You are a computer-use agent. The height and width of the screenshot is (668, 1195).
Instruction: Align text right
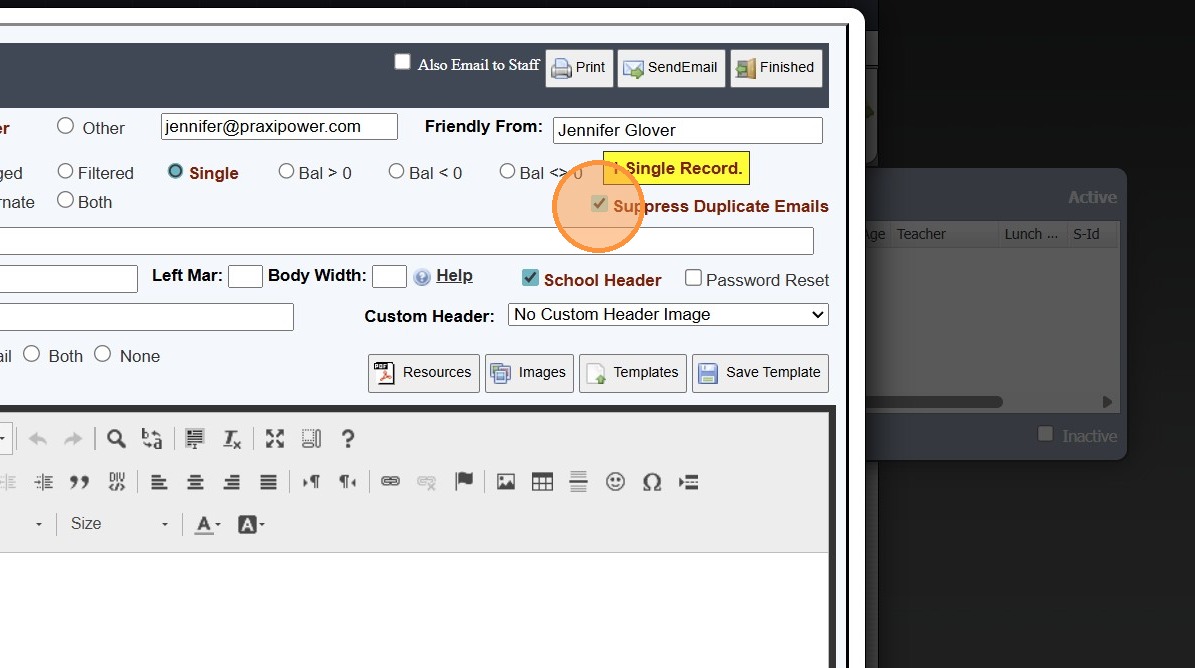[232, 482]
